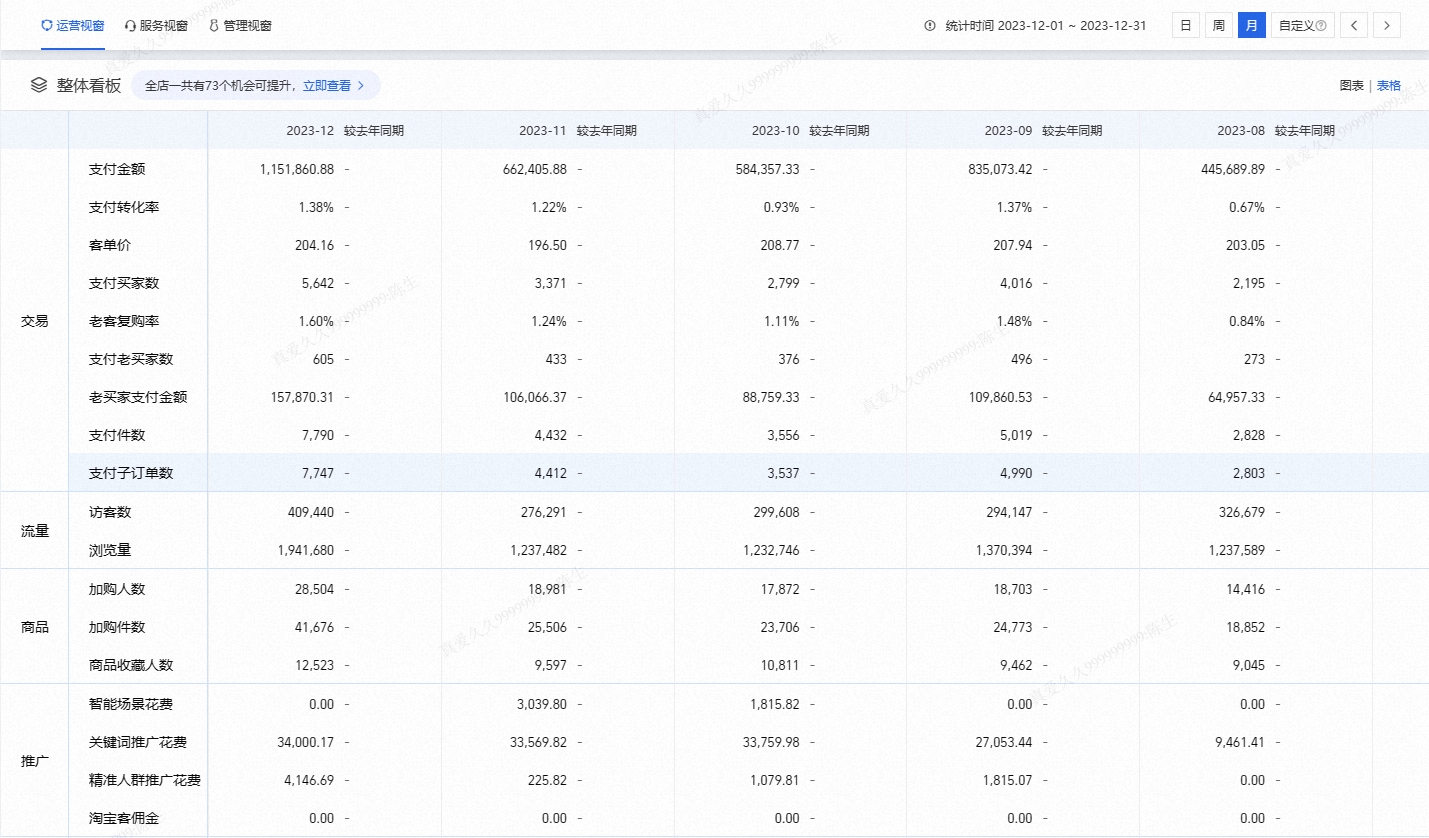Click the person icon beside 管理视窗
Viewport: 1429px width, 838px height.
coord(214,26)
